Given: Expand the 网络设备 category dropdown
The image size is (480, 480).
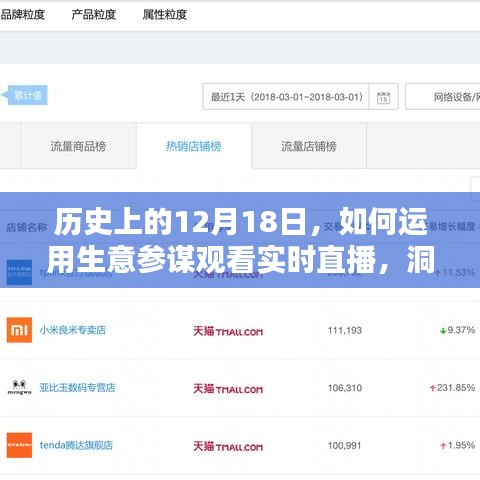Looking at the screenshot, I should tap(443, 97).
